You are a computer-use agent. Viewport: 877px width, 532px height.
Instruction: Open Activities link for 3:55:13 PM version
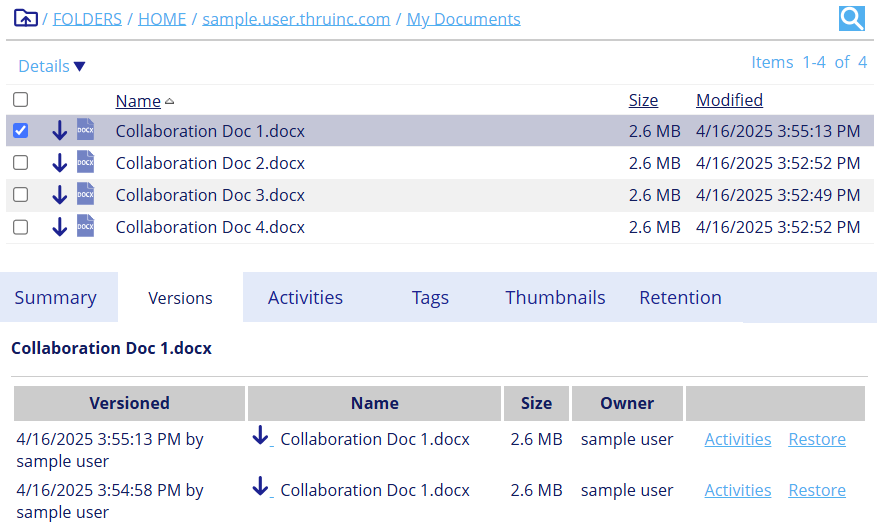point(737,439)
